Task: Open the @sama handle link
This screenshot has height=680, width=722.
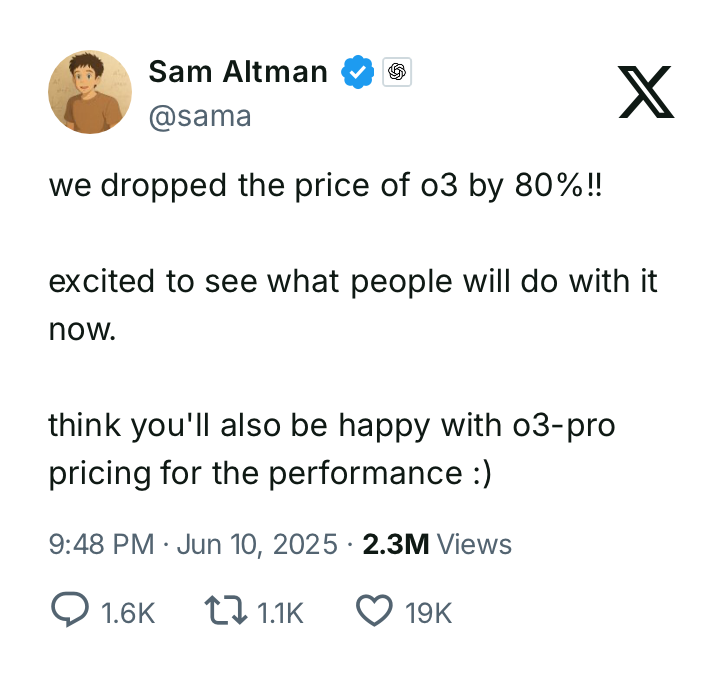Action: pyautogui.click(x=200, y=116)
